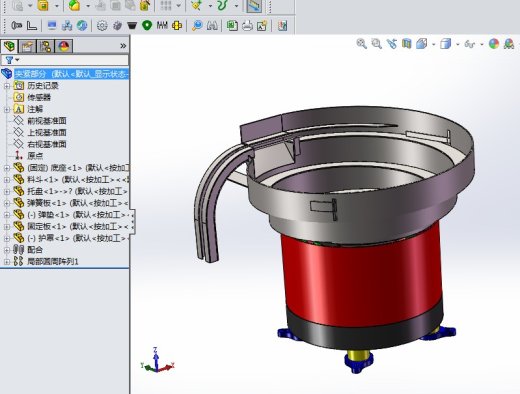Click the blue magnifier search icon

coord(197,26)
